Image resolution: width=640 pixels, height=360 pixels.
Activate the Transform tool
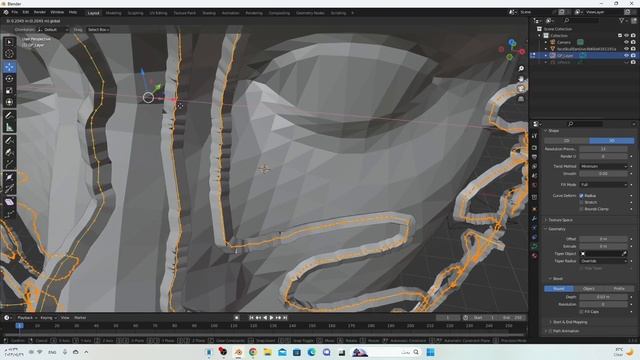(x=9, y=102)
